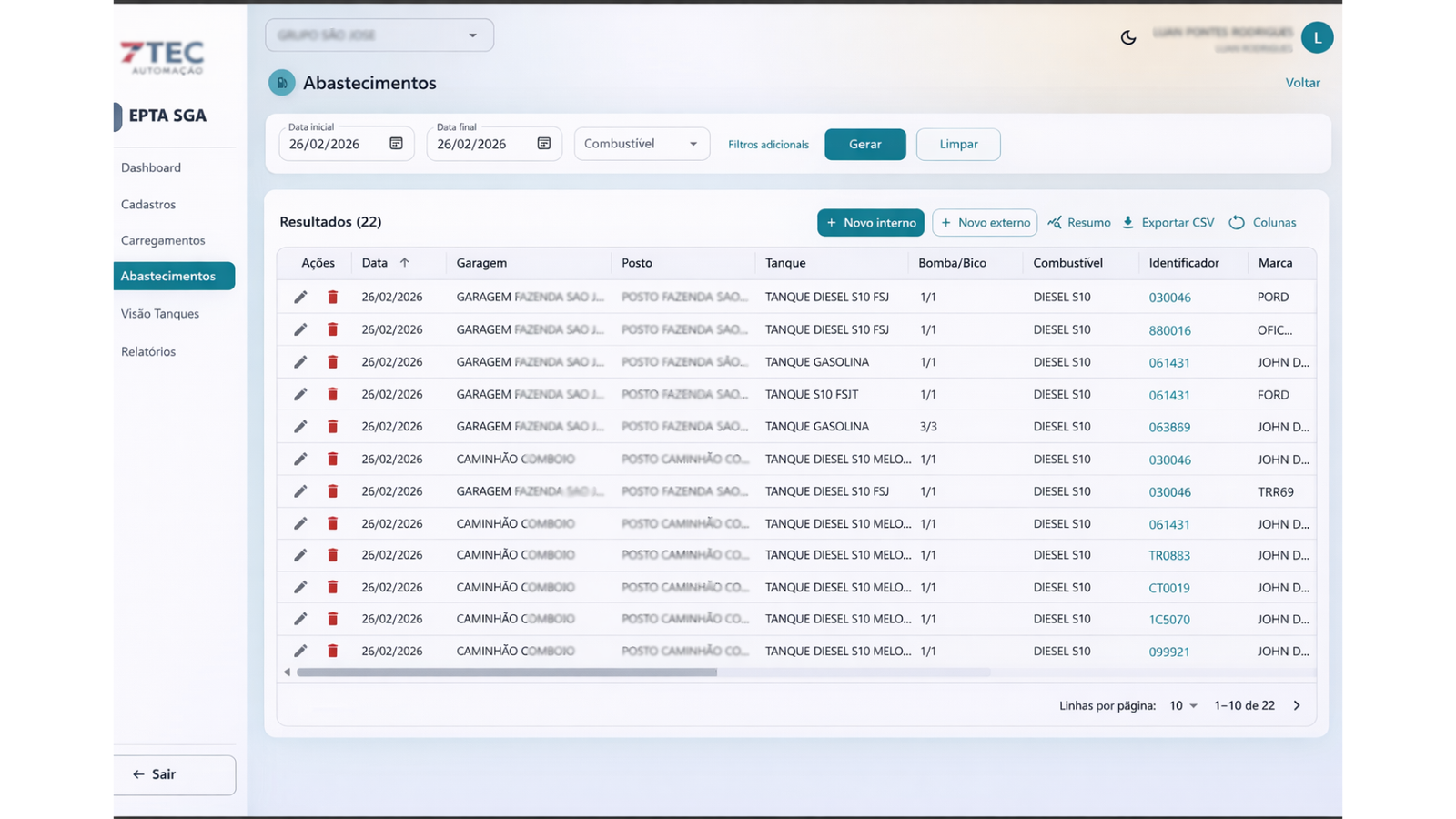Open calendar picker for Data final
Viewport: 1456px width, 819px height.
544,144
